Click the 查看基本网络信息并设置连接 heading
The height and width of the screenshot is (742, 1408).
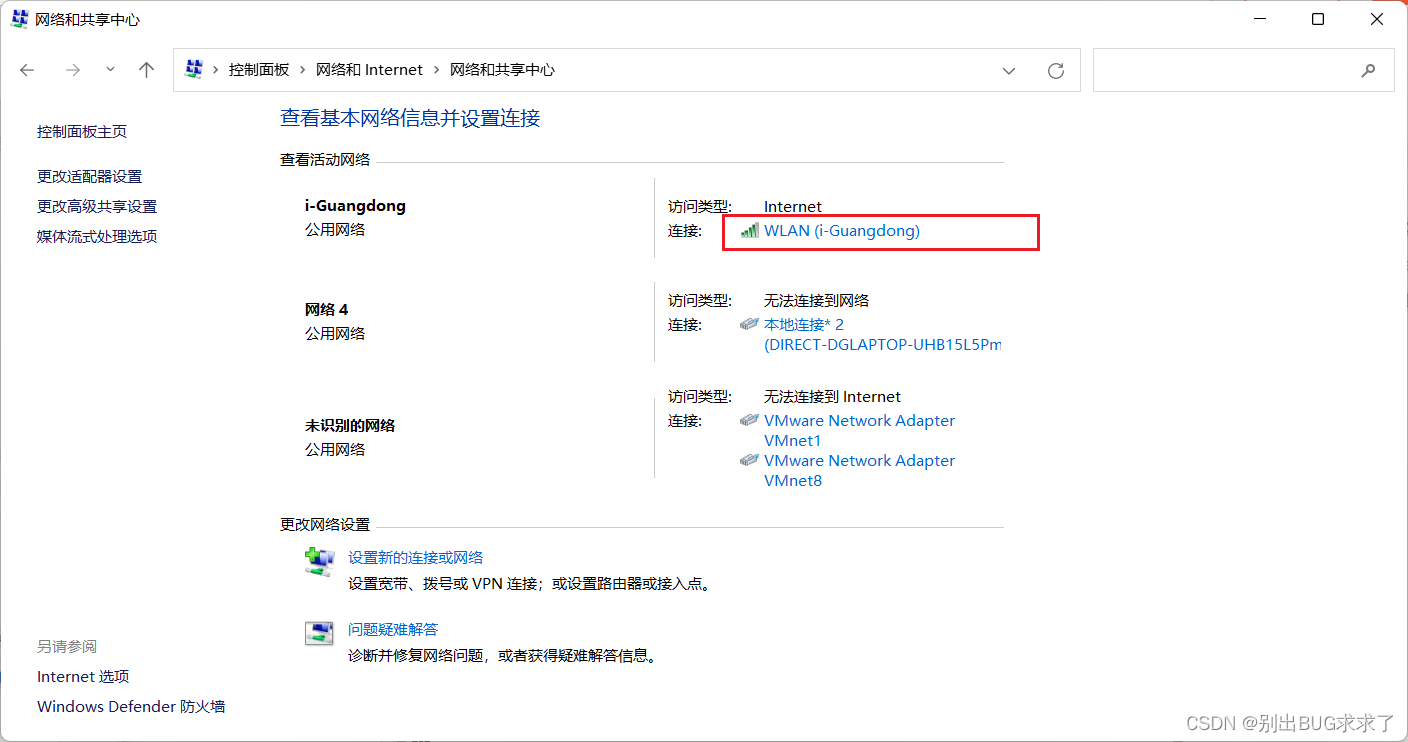[x=410, y=118]
